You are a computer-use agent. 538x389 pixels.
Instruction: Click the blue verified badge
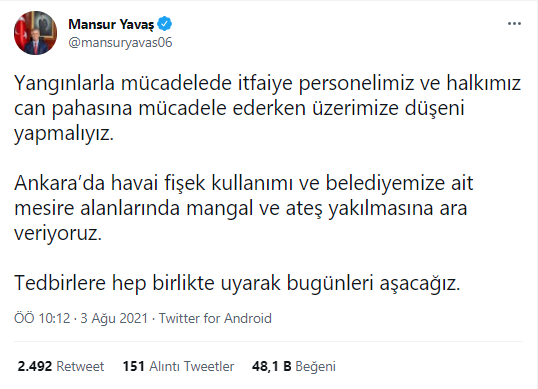coord(165,24)
